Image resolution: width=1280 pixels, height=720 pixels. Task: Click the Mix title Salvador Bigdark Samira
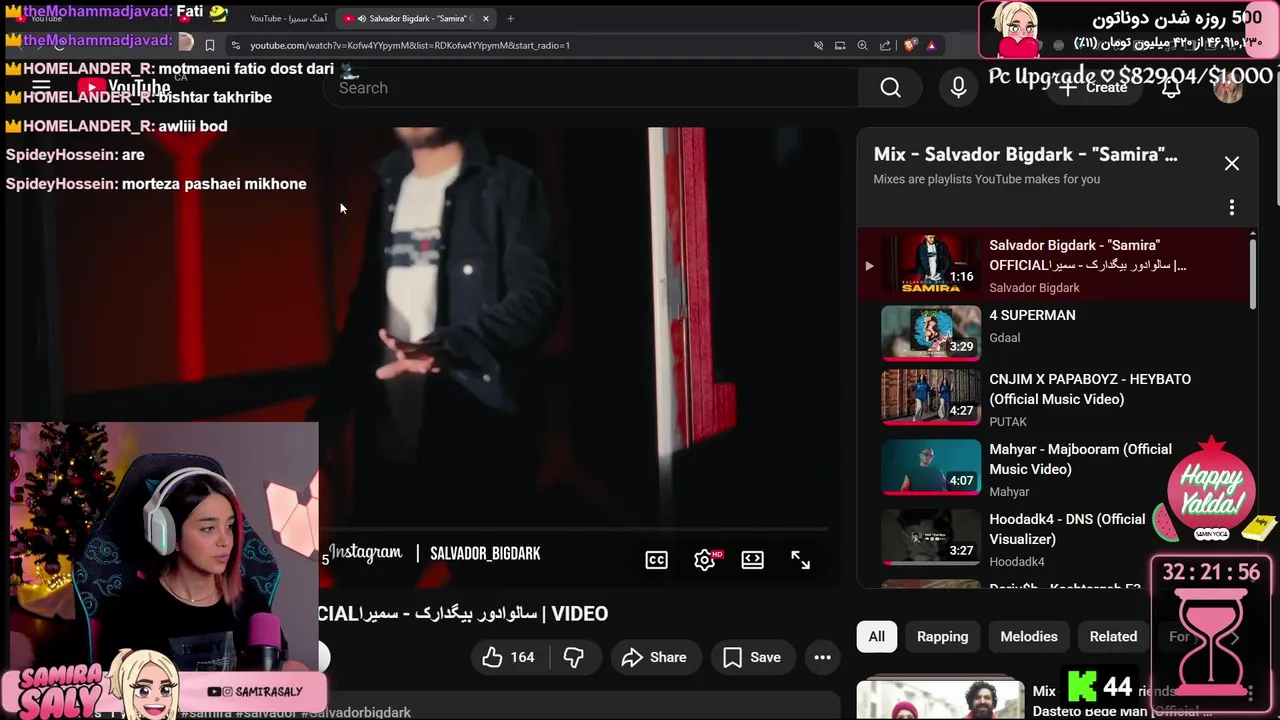coord(1025,154)
